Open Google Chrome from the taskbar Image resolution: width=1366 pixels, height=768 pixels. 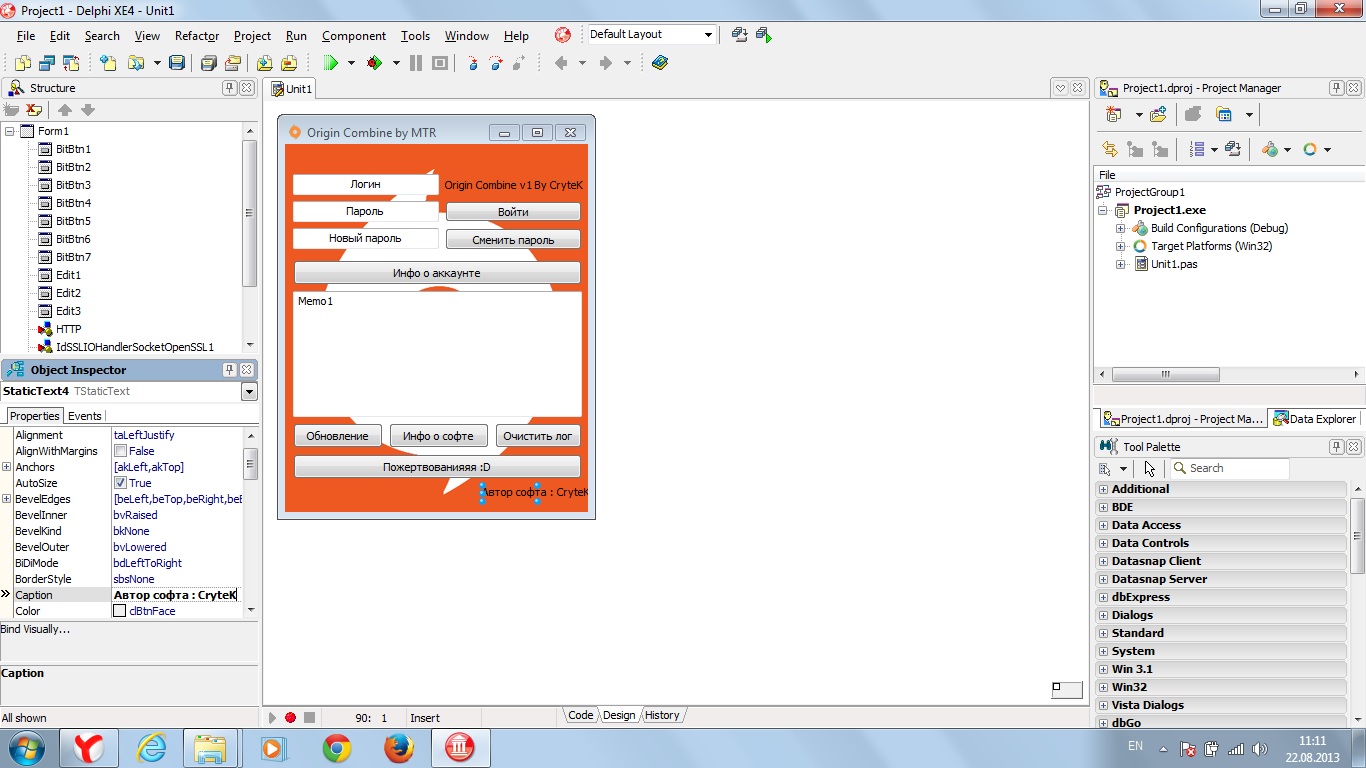point(337,748)
